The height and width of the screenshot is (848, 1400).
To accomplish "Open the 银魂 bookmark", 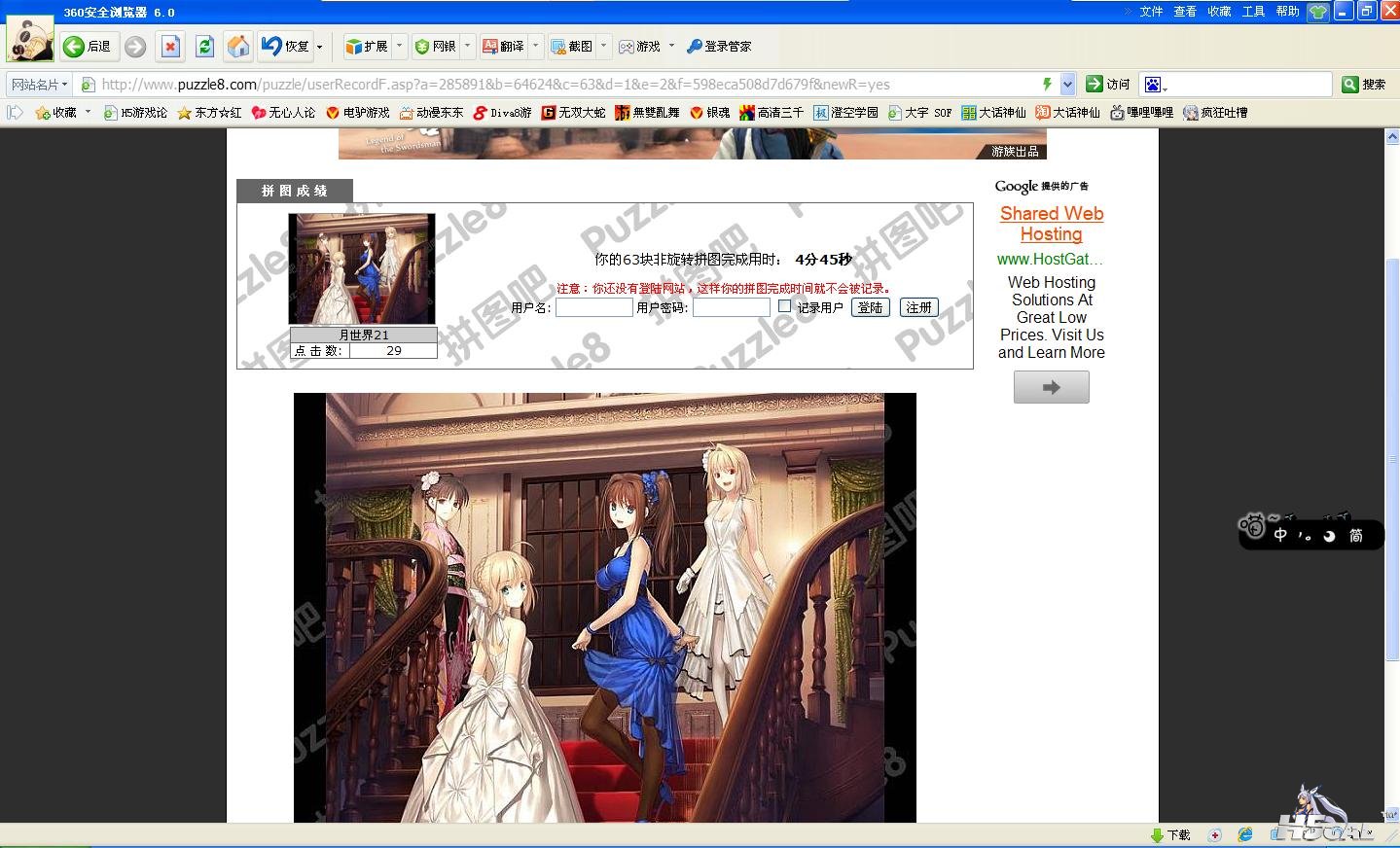I will 709,113.
